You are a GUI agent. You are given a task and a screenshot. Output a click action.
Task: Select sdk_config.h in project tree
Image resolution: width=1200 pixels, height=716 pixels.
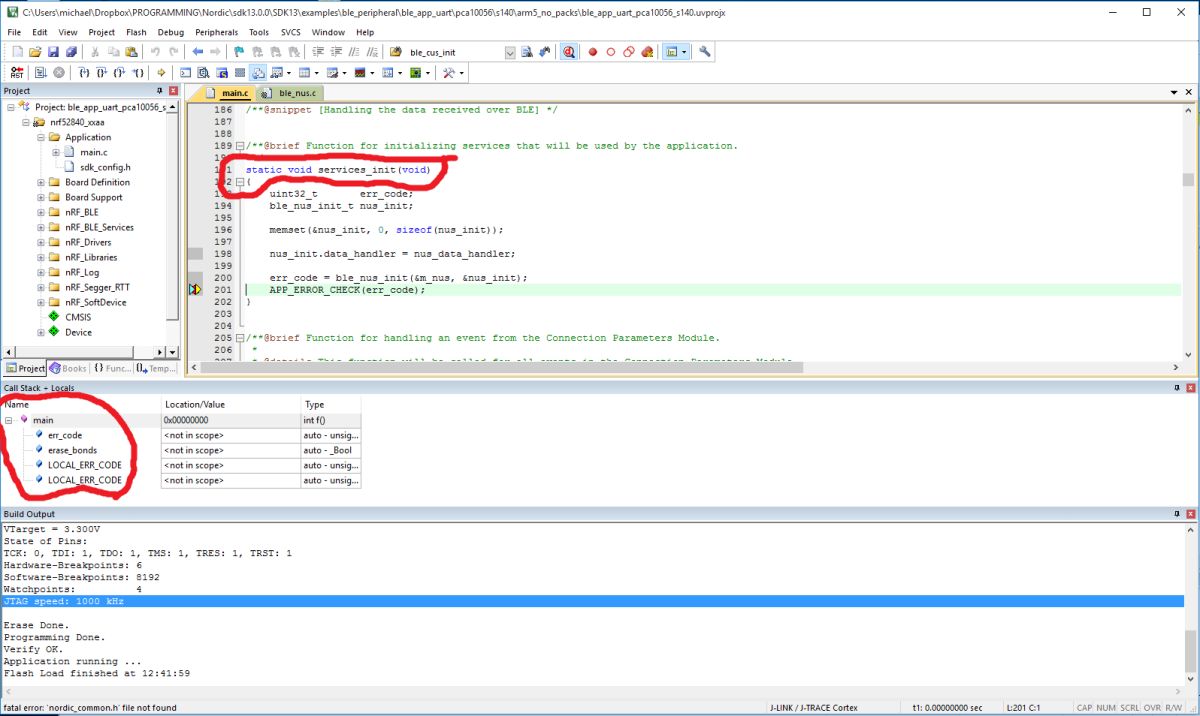[x=105, y=167]
